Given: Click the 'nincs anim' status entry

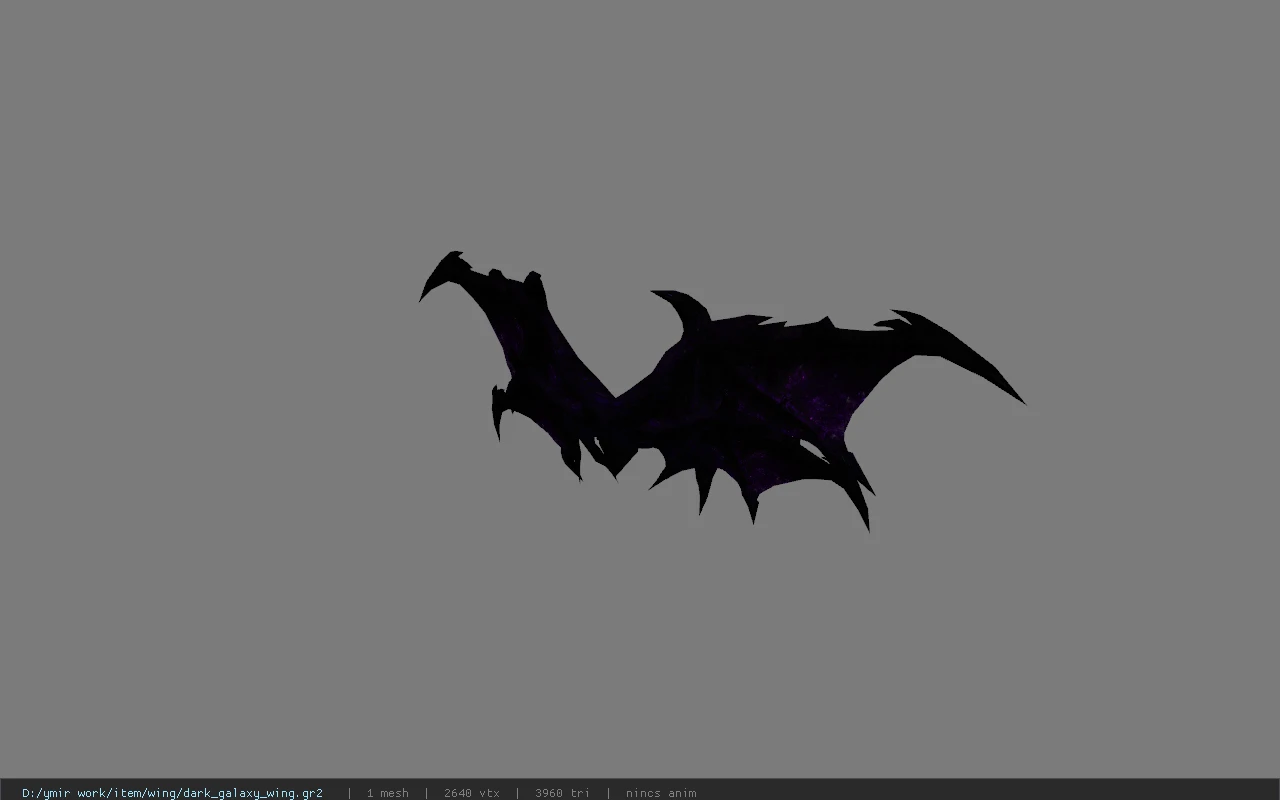Looking at the screenshot, I should (661, 793).
